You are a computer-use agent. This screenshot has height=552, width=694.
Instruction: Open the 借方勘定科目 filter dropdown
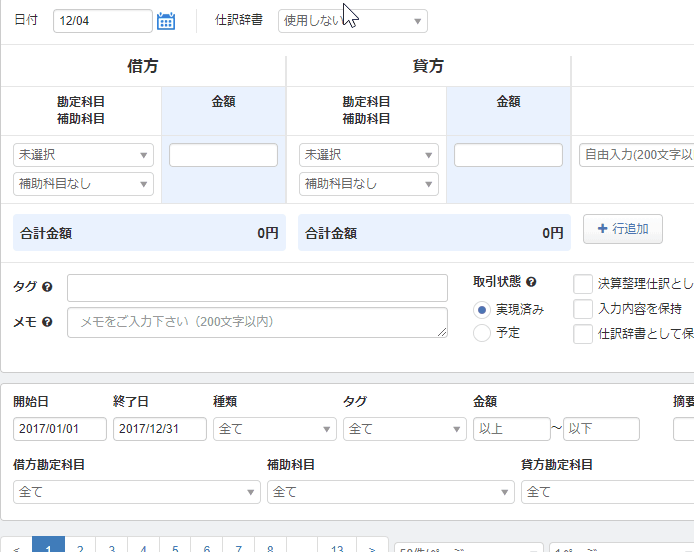pyautogui.click(x=137, y=492)
